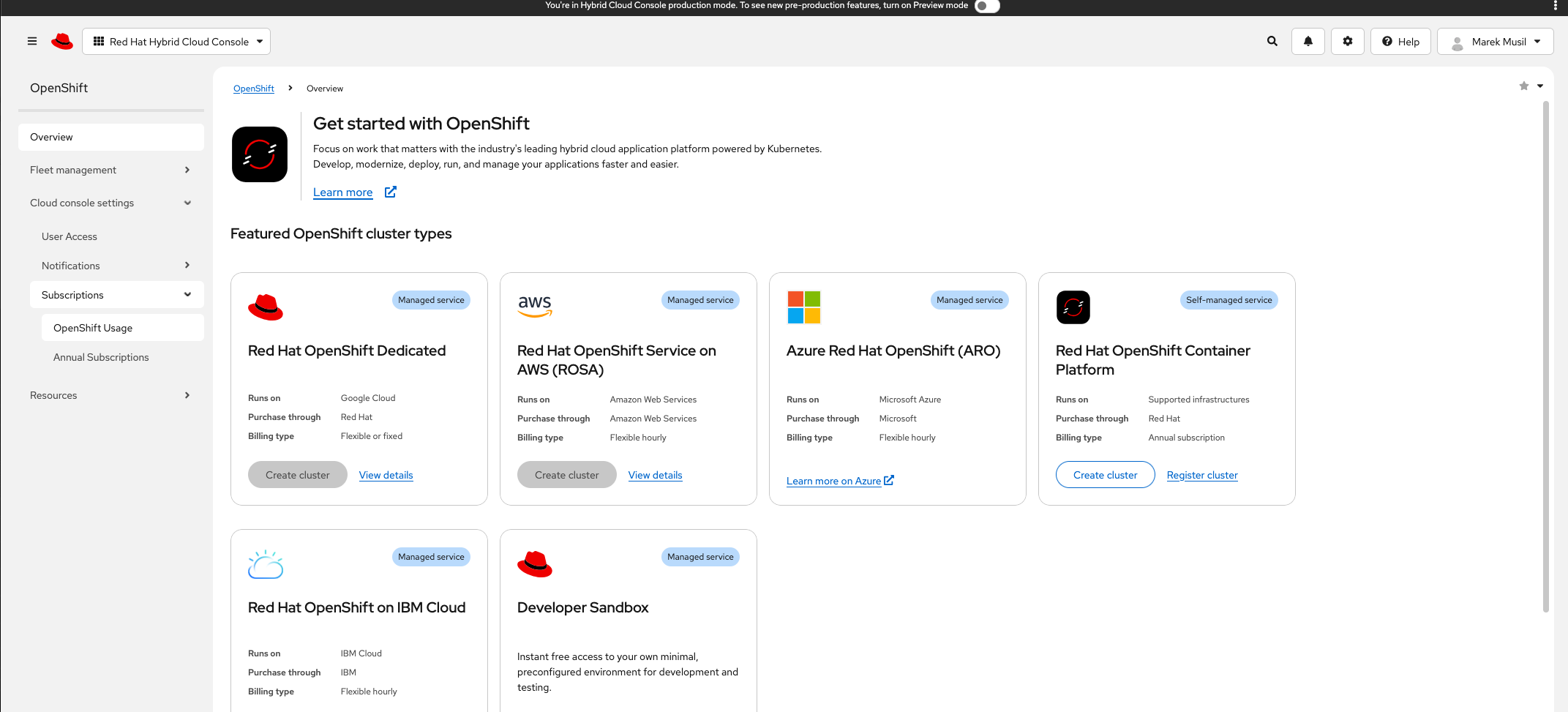Click the OpenShift logo tile in header
The height and width of the screenshot is (712, 1568).
(x=260, y=154)
